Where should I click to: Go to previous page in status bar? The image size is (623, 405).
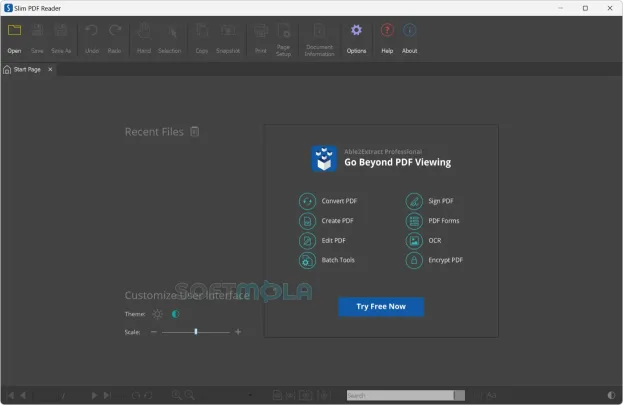tap(23, 395)
